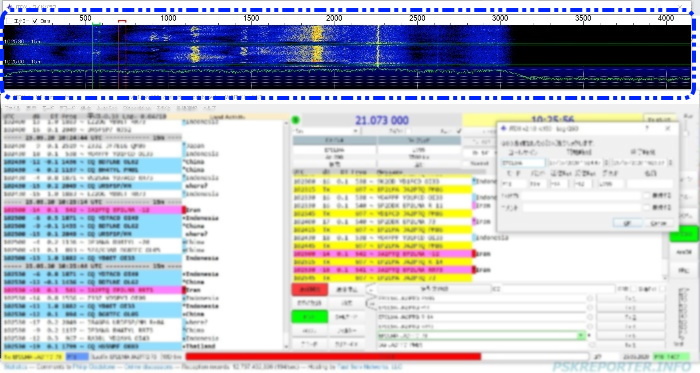Click the down arrow of band activity scrollbar
Image resolution: width=700 pixels, height=373 pixels.
pyautogui.click(x=287, y=346)
